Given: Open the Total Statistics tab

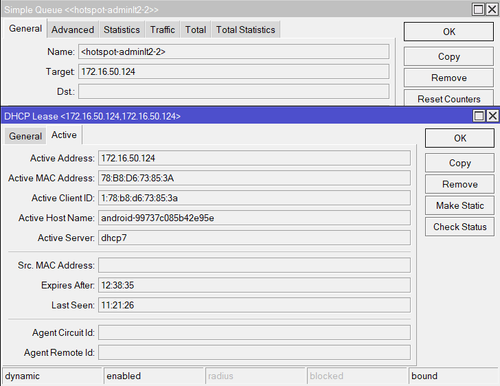Looking at the screenshot, I should point(246,30).
